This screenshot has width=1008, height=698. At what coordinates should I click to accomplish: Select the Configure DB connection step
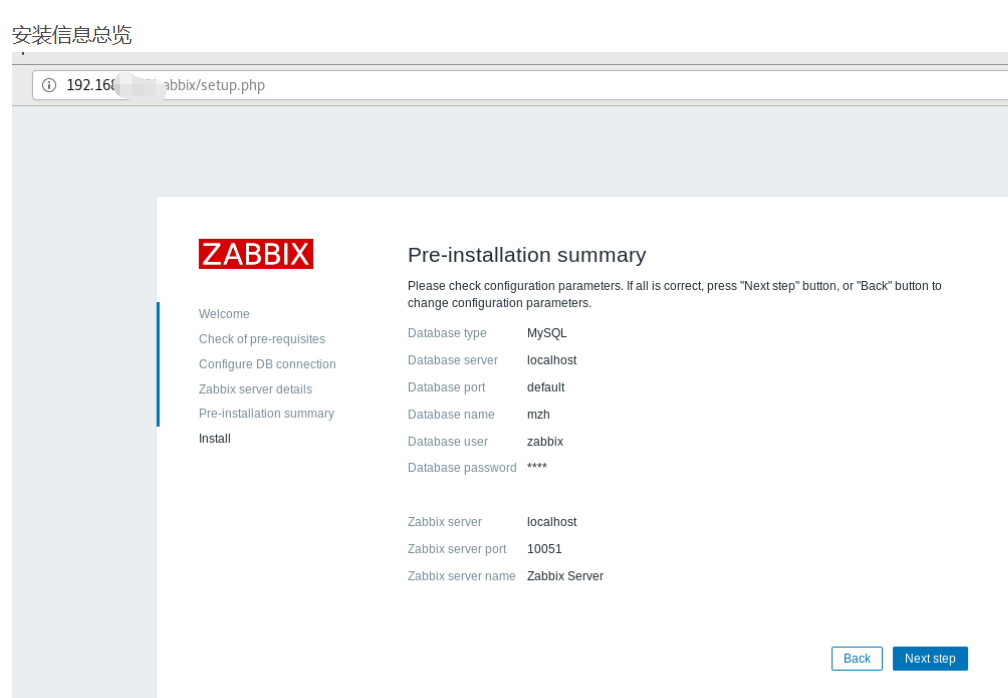click(x=267, y=364)
